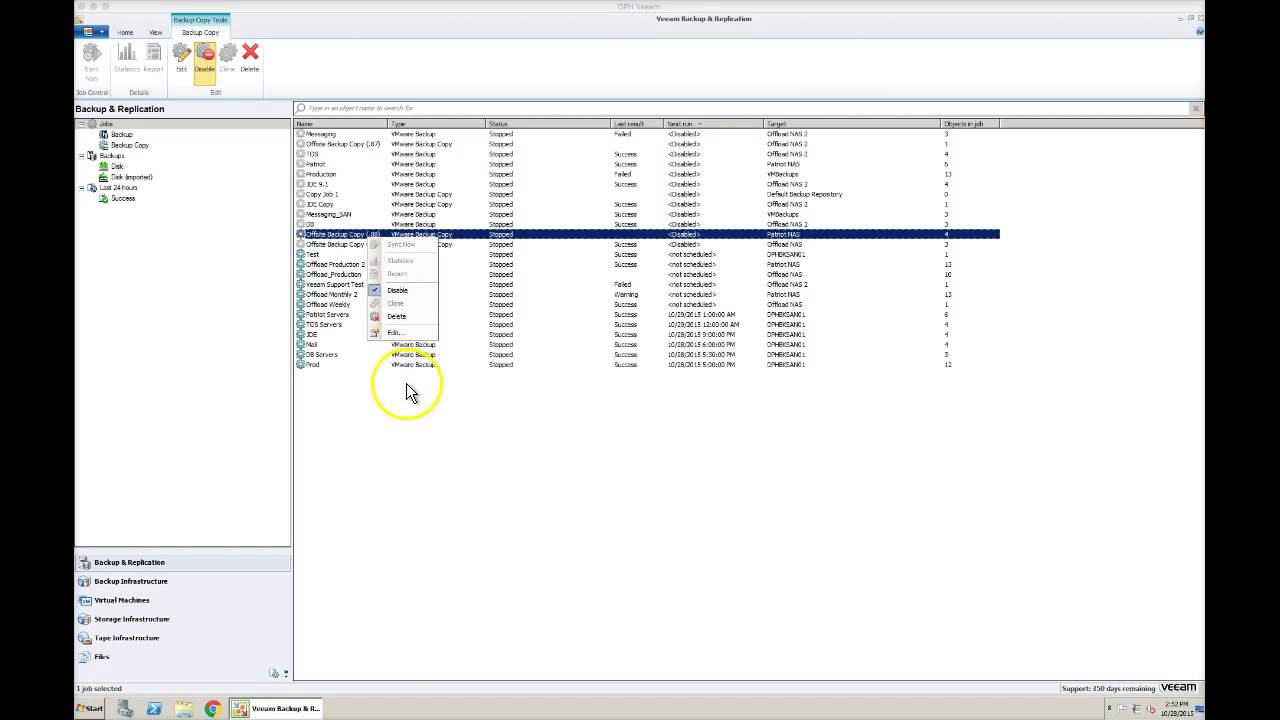1280x720 pixels.
Task: Select the Messaging job row
Action: [x=647, y=134]
